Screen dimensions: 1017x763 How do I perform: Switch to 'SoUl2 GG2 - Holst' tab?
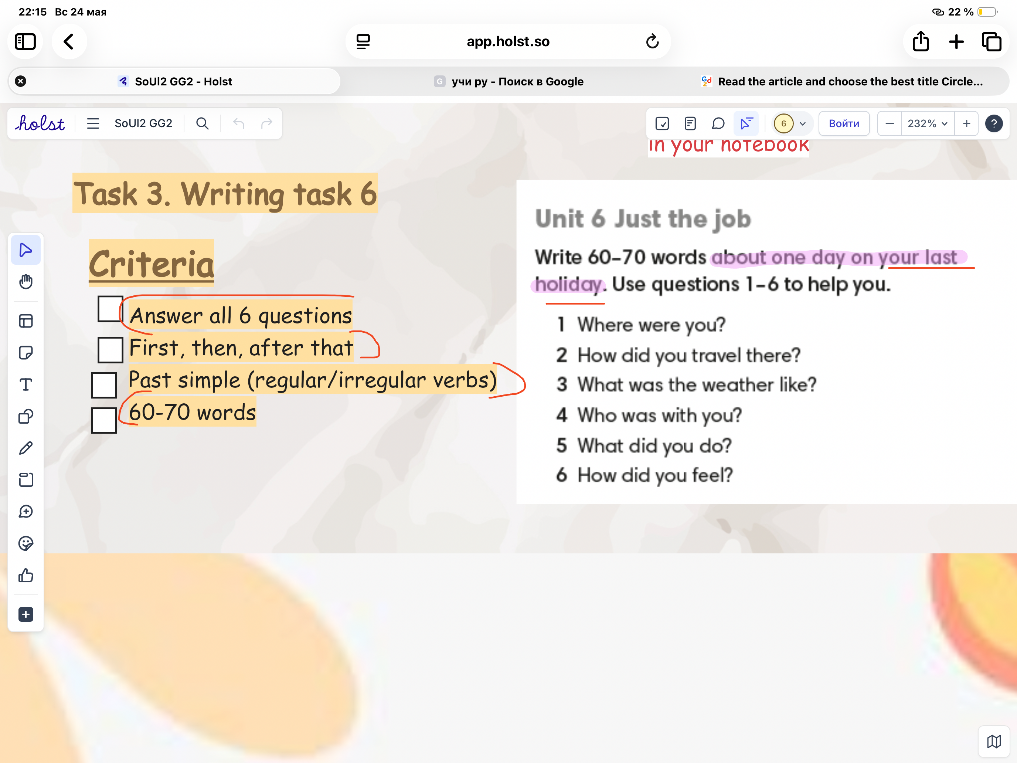click(x=174, y=82)
